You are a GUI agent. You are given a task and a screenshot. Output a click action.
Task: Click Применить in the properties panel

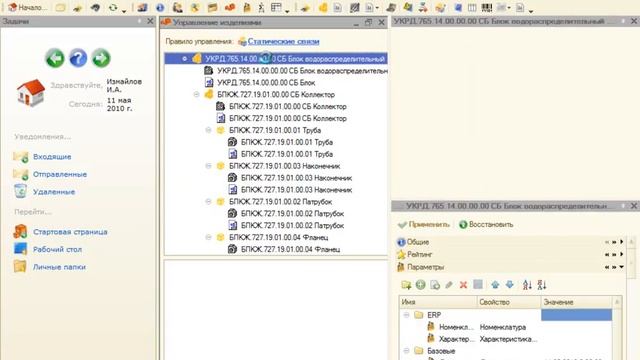click(x=424, y=224)
